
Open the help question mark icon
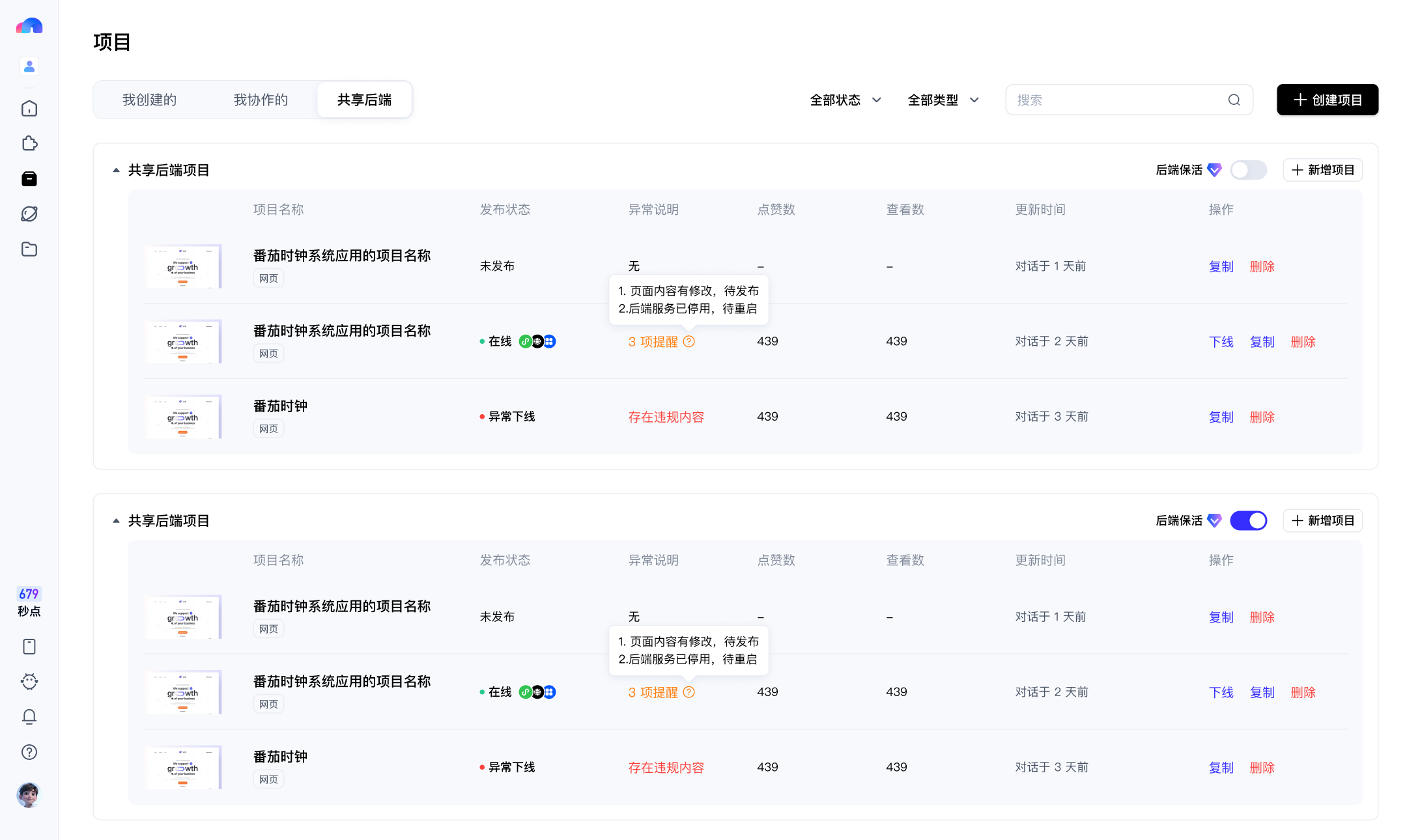pos(29,752)
